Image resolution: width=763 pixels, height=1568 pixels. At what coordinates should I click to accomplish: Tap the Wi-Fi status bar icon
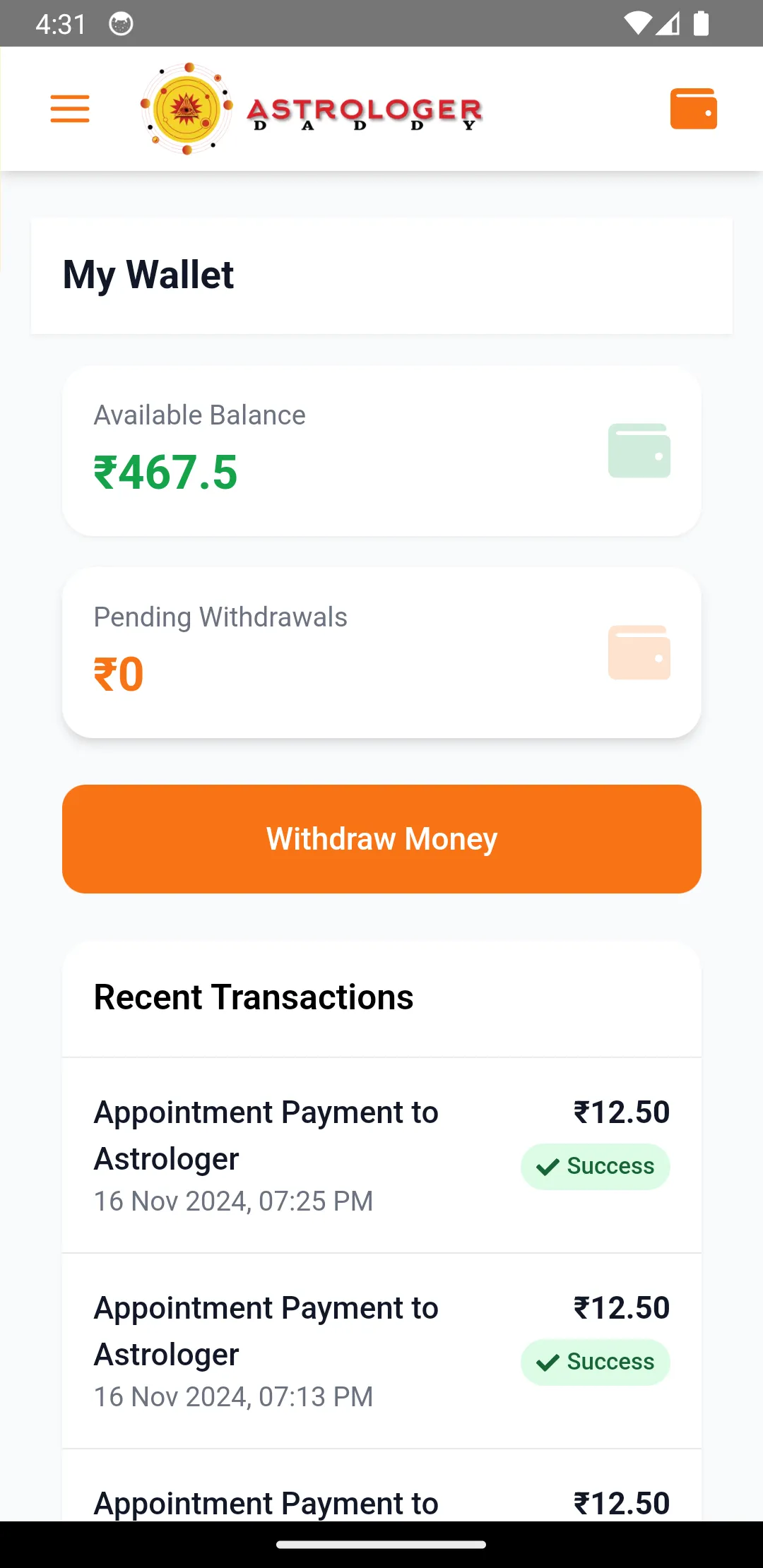click(x=637, y=23)
